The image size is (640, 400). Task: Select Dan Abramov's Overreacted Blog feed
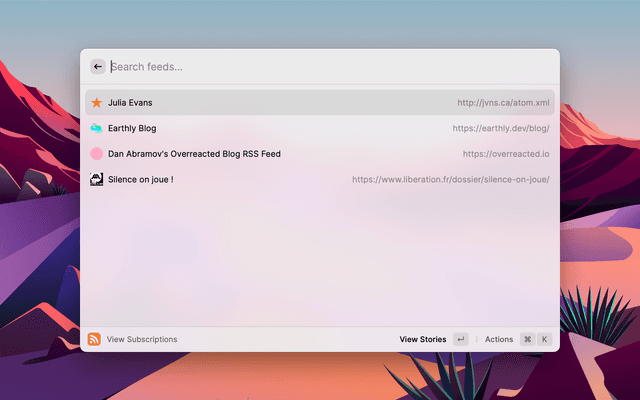194,154
